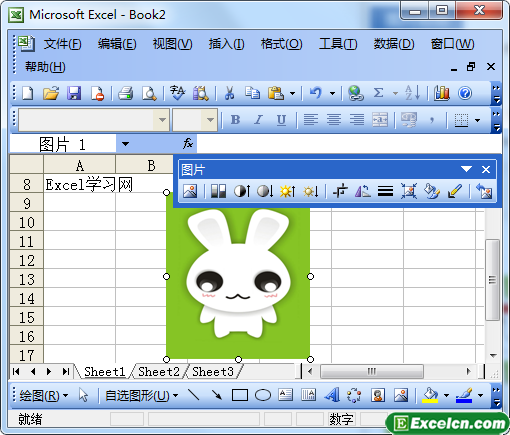
Task: Switch to the Sheet2 tab
Action: tap(159, 372)
